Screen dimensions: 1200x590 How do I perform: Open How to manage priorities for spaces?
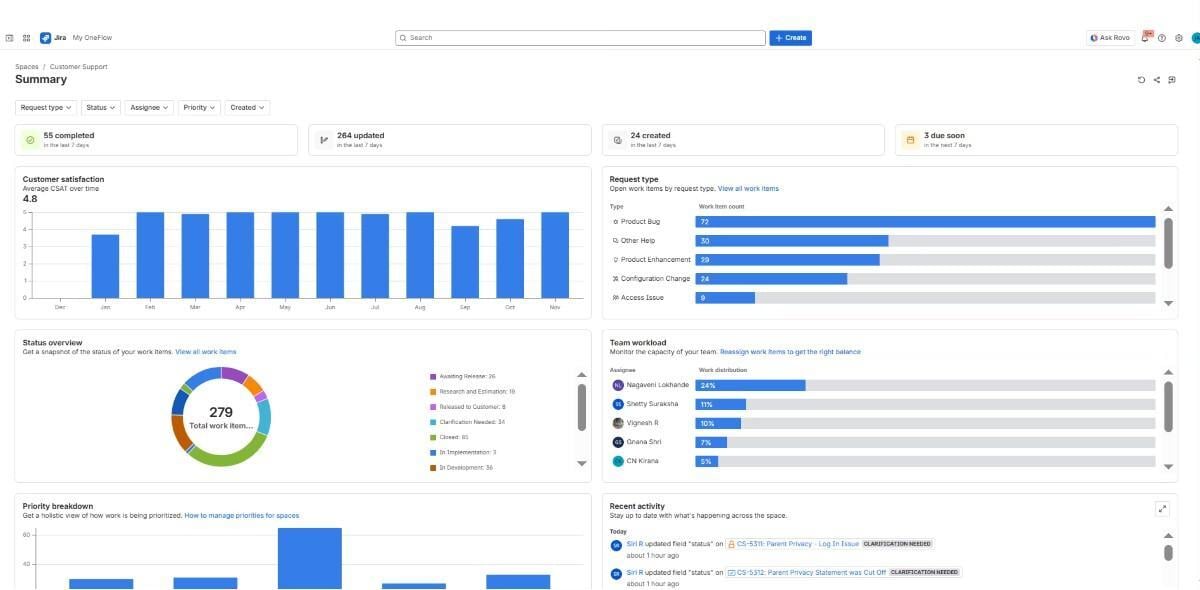click(x=242, y=516)
